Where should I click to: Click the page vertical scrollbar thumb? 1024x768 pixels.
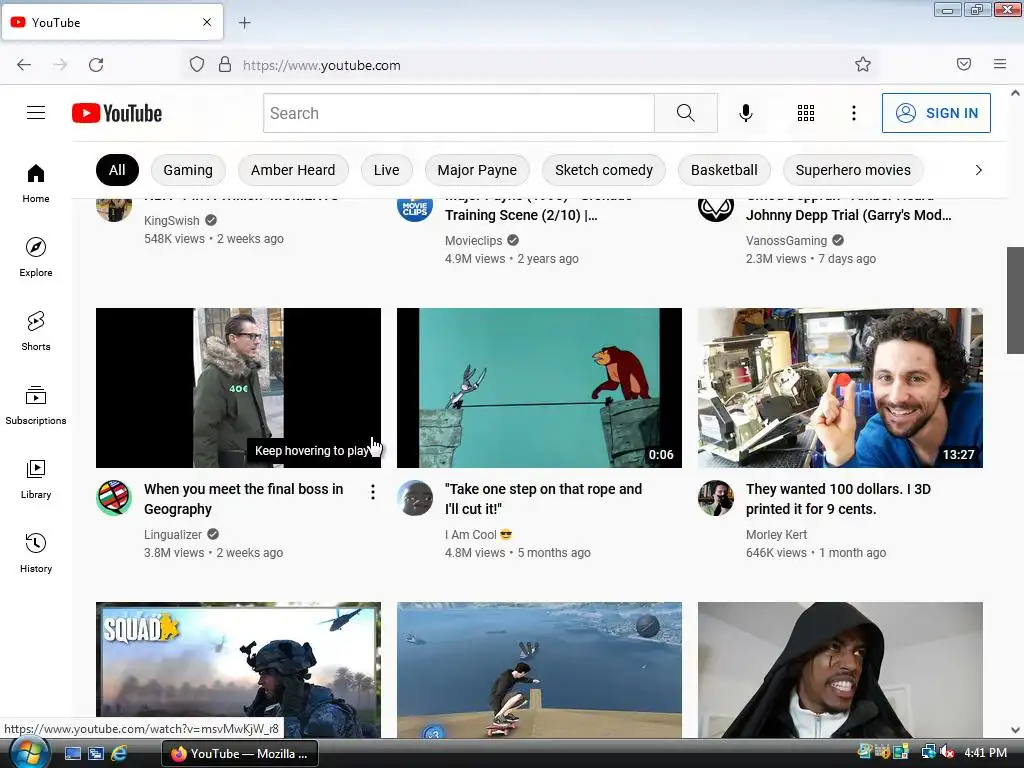pyautogui.click(x=1016, y=300)
